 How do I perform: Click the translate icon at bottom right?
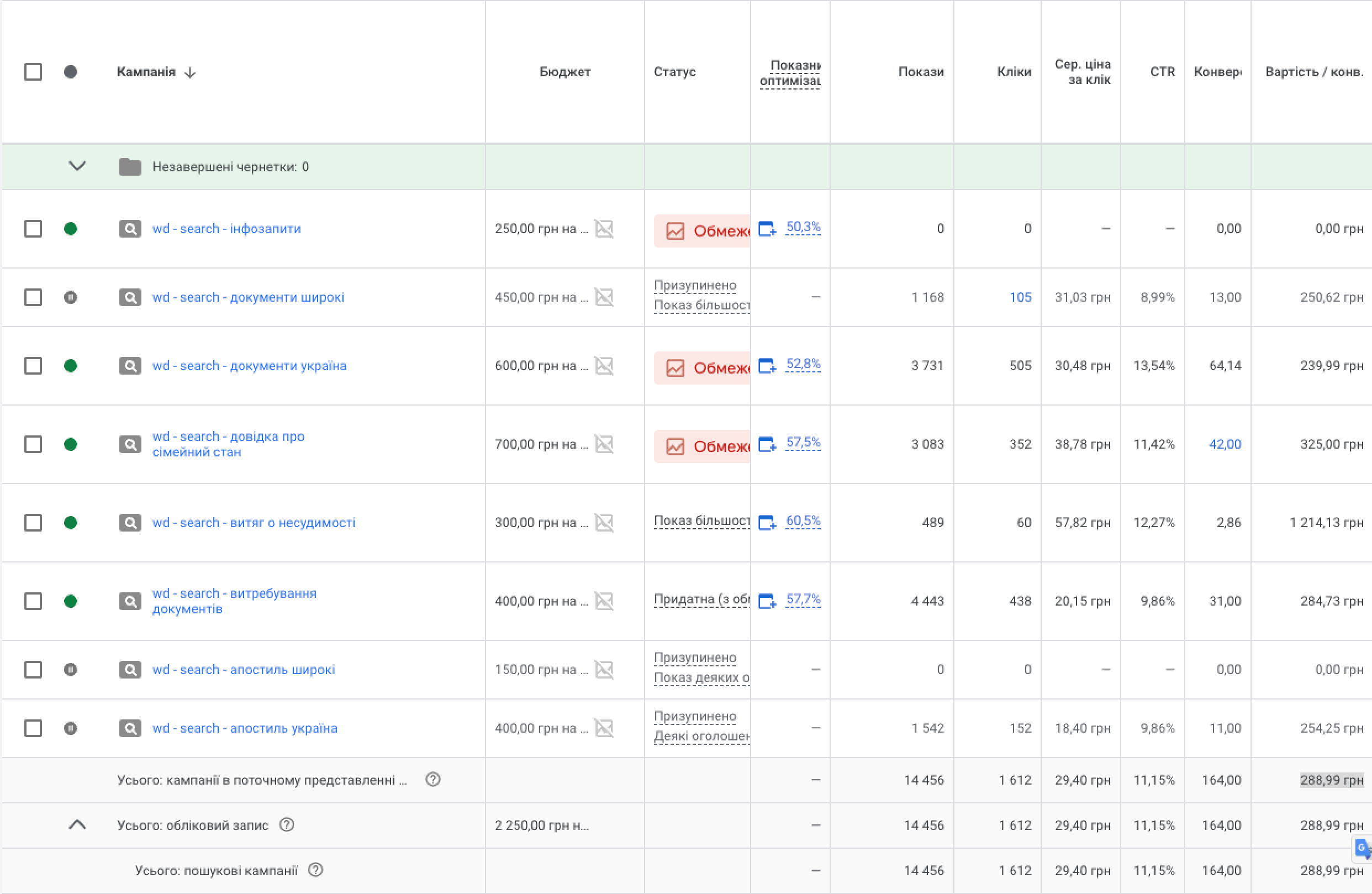coord(1362,849)
